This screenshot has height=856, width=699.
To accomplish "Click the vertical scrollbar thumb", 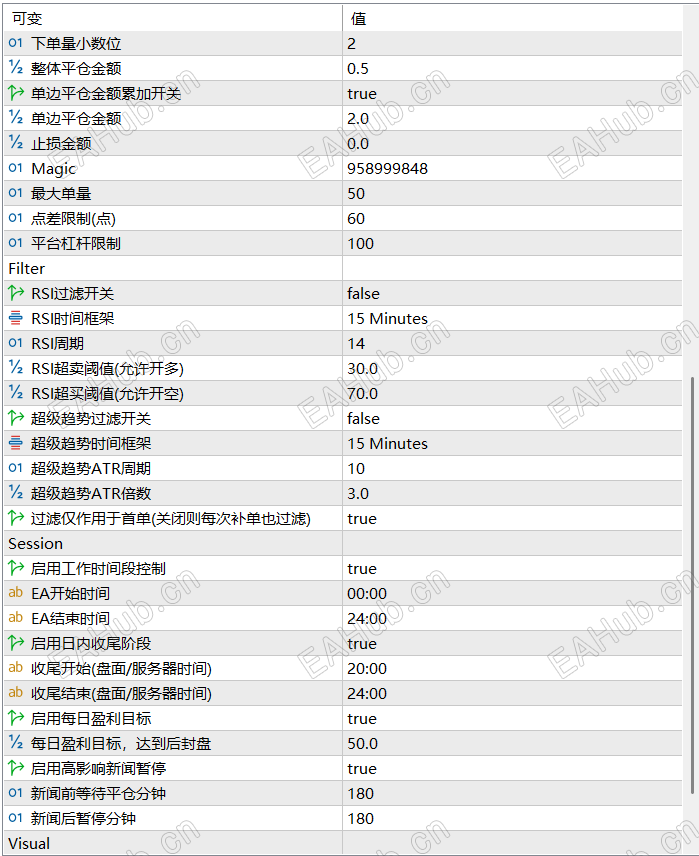I will [x=693, y=585].
